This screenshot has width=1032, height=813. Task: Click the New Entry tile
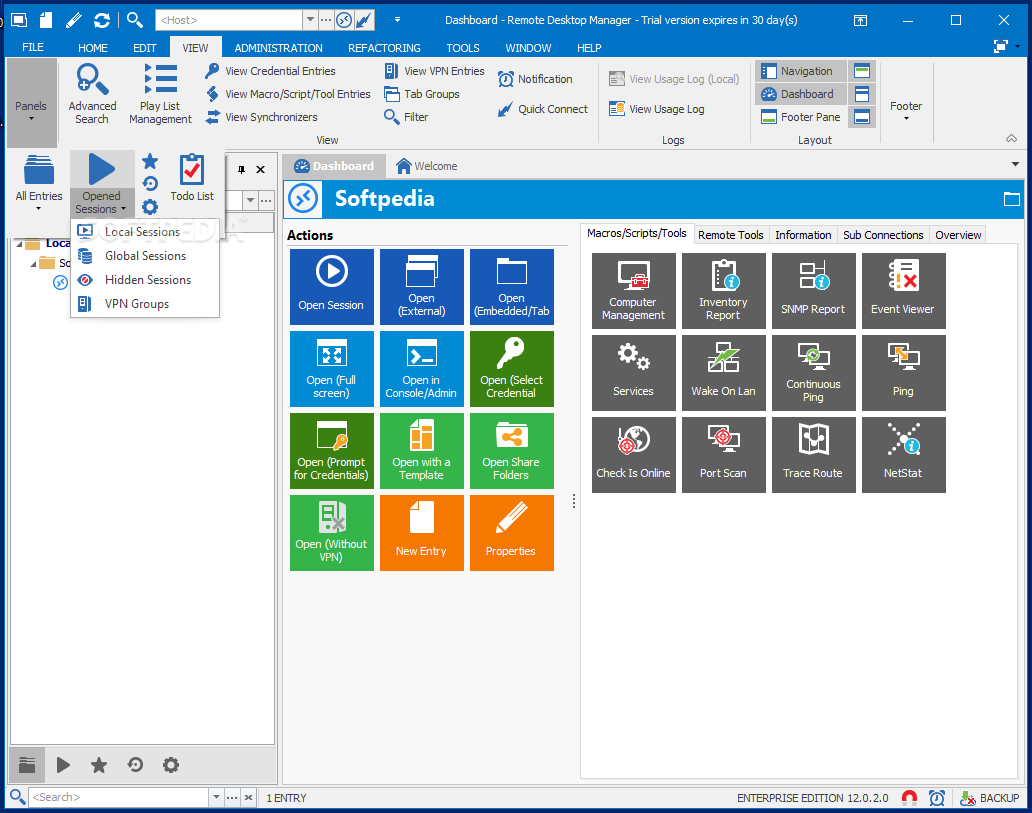[x=422, y=533]
